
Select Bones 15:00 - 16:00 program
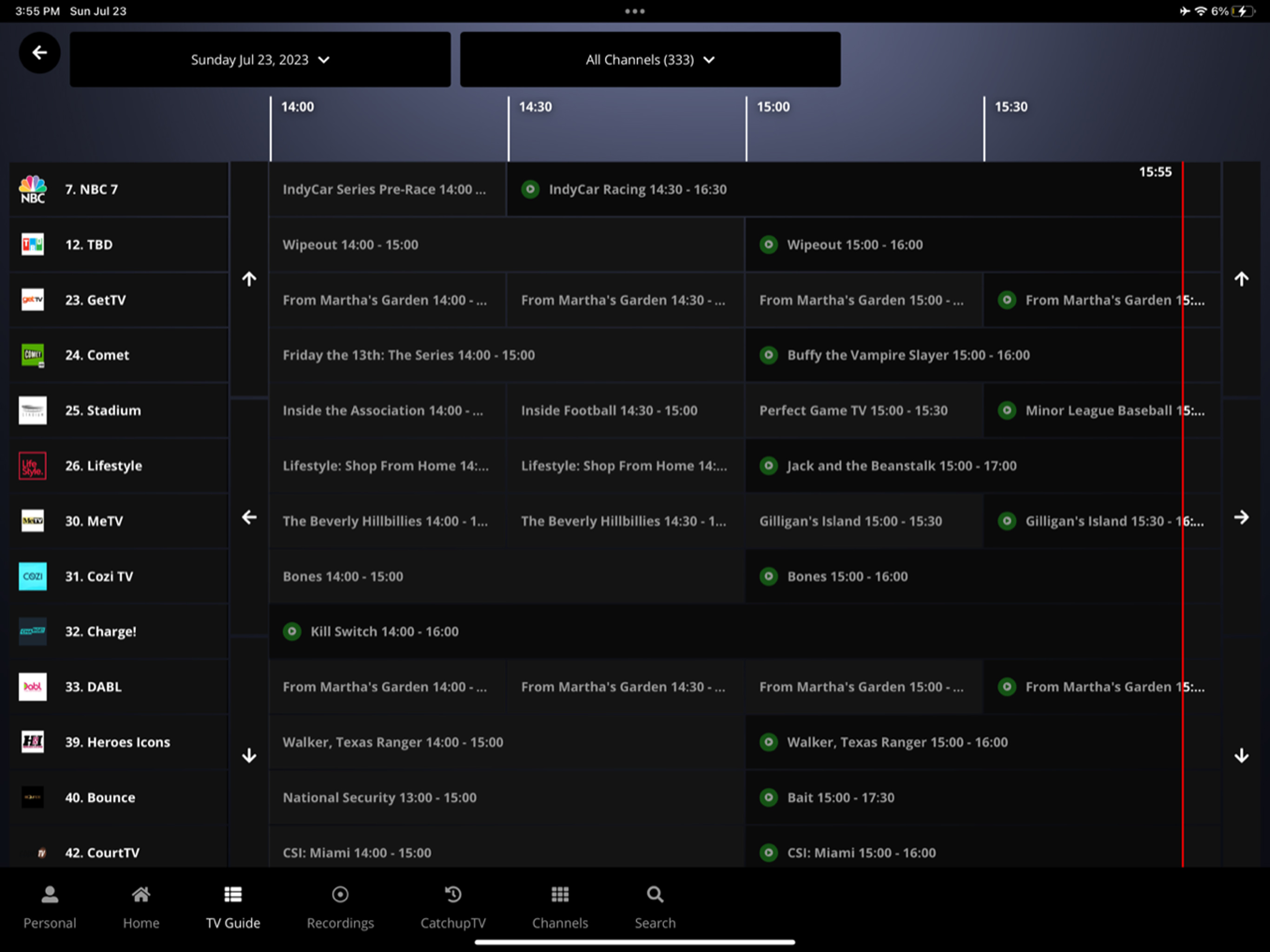[x=983, y=576]
